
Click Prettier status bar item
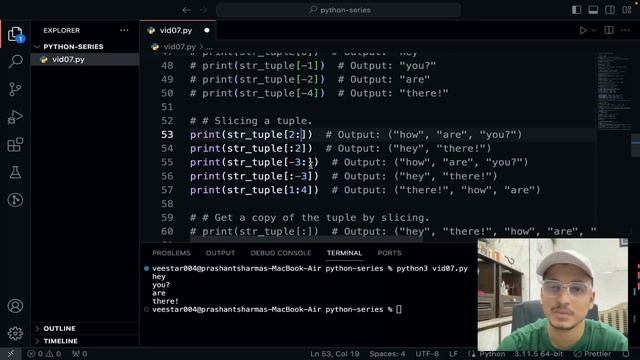click(593, 354)
